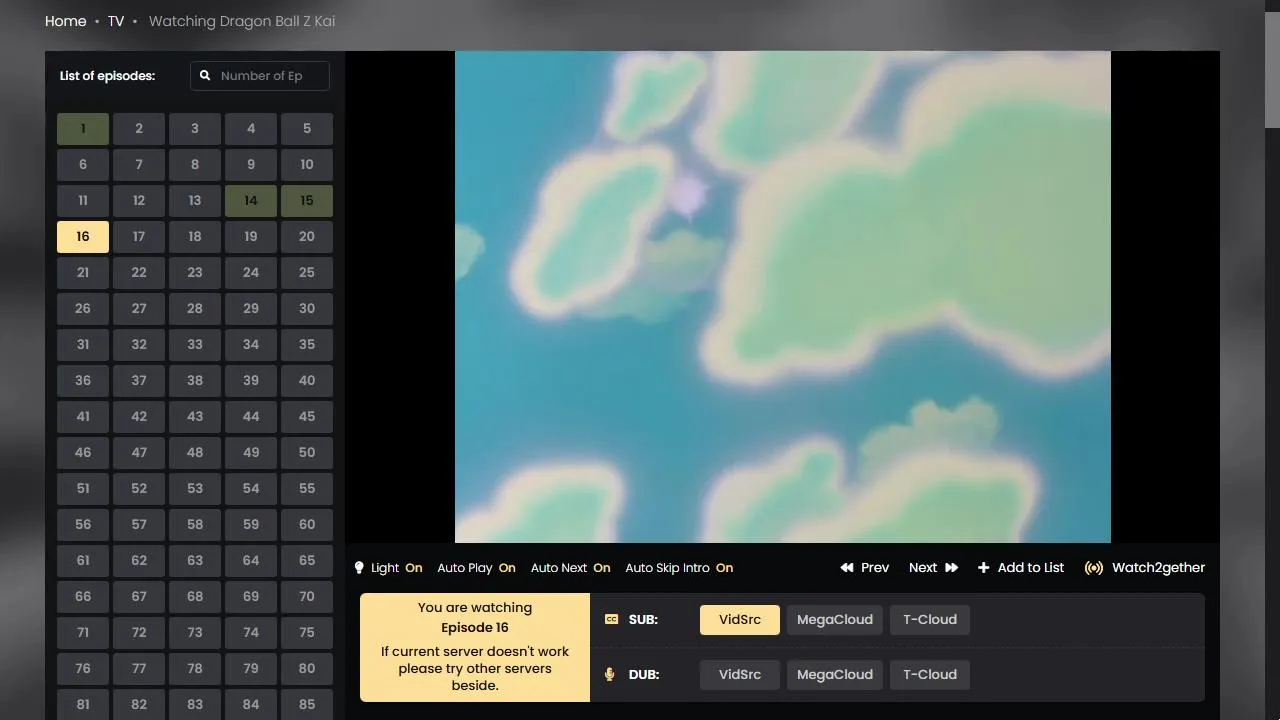Toggle Auto Skip Intro setting
This screenshot has width=1280, height=720.
point(679,567)
